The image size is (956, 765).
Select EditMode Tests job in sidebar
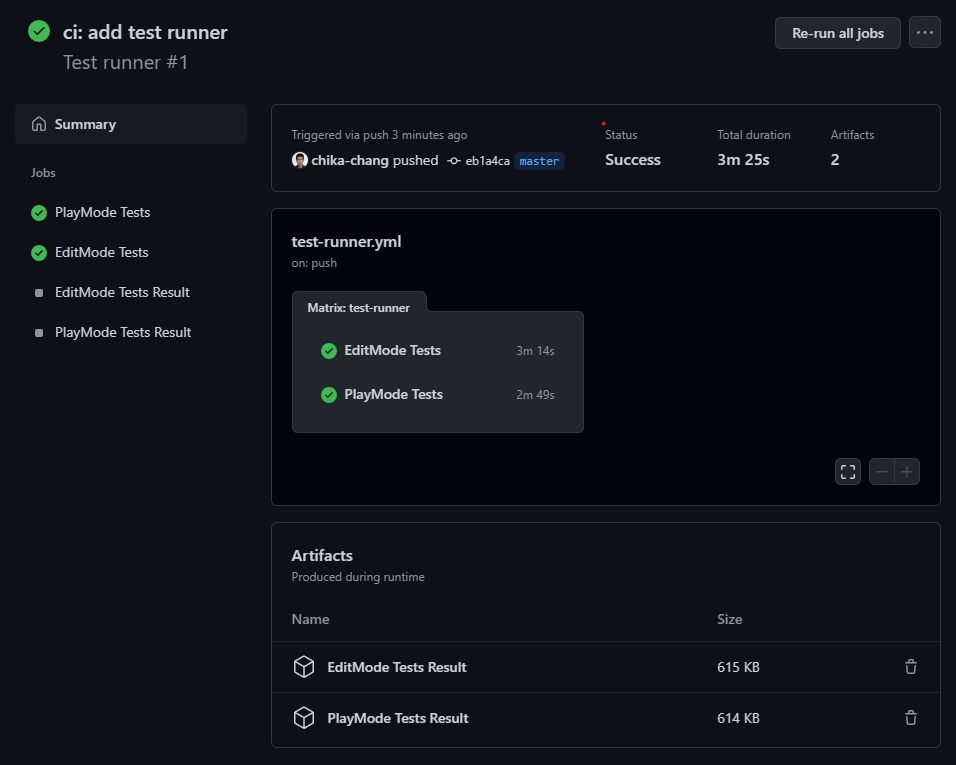click(101, 252)
